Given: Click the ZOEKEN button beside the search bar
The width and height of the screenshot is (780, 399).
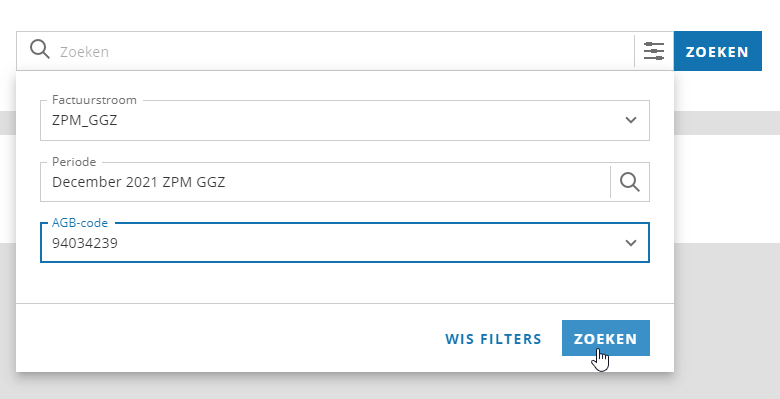Looking at the screenshot, I should click(717, 51).
